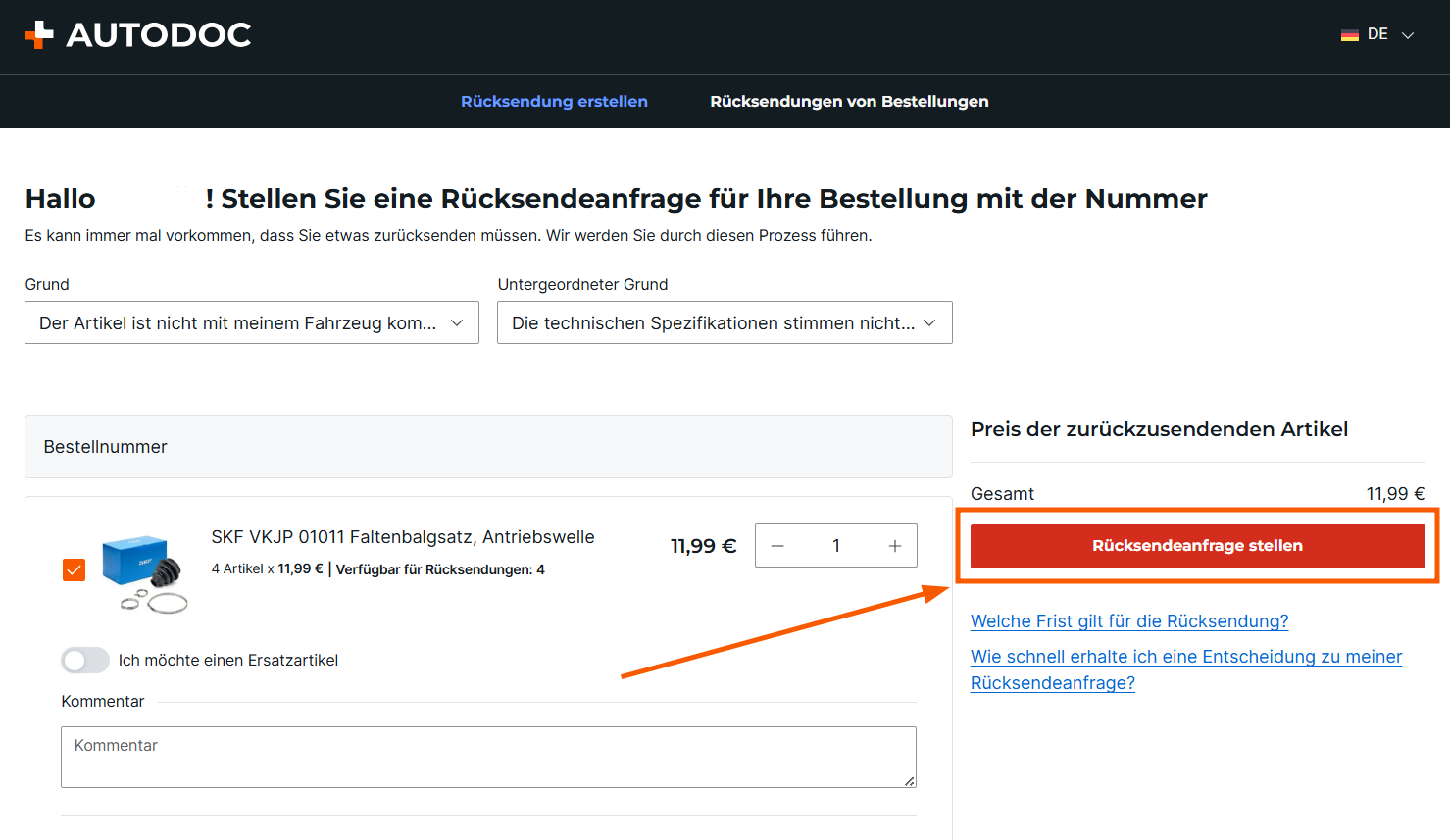Click the Bestellnummer header bar
Screen dimensions: 1450x840
[488, 447]
